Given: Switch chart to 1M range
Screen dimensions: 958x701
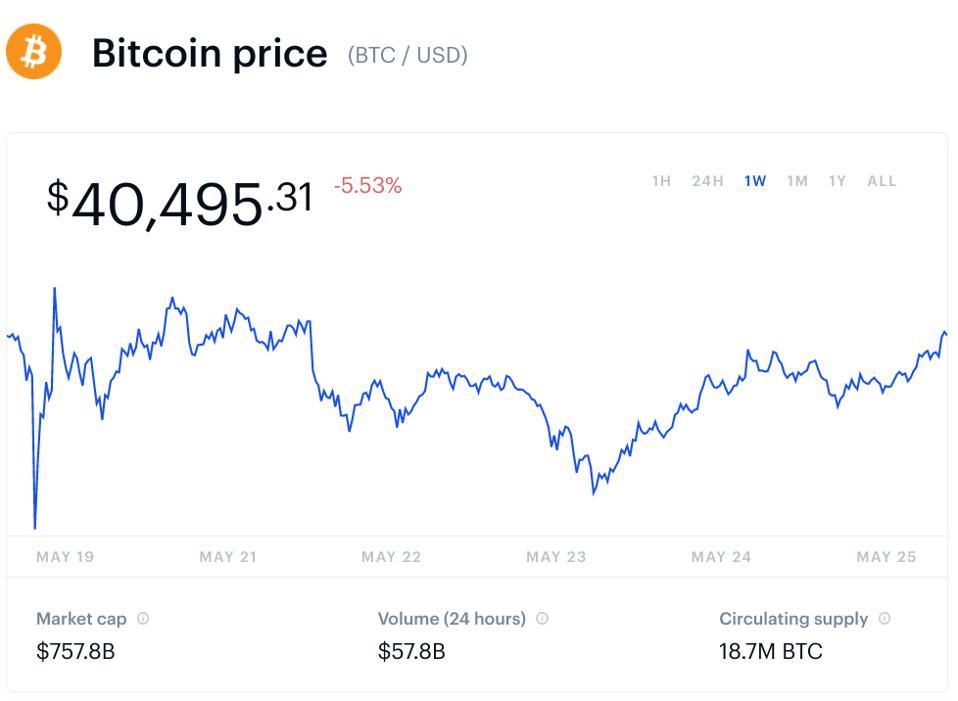Looking at the screenshot, I should click(797, 181).
